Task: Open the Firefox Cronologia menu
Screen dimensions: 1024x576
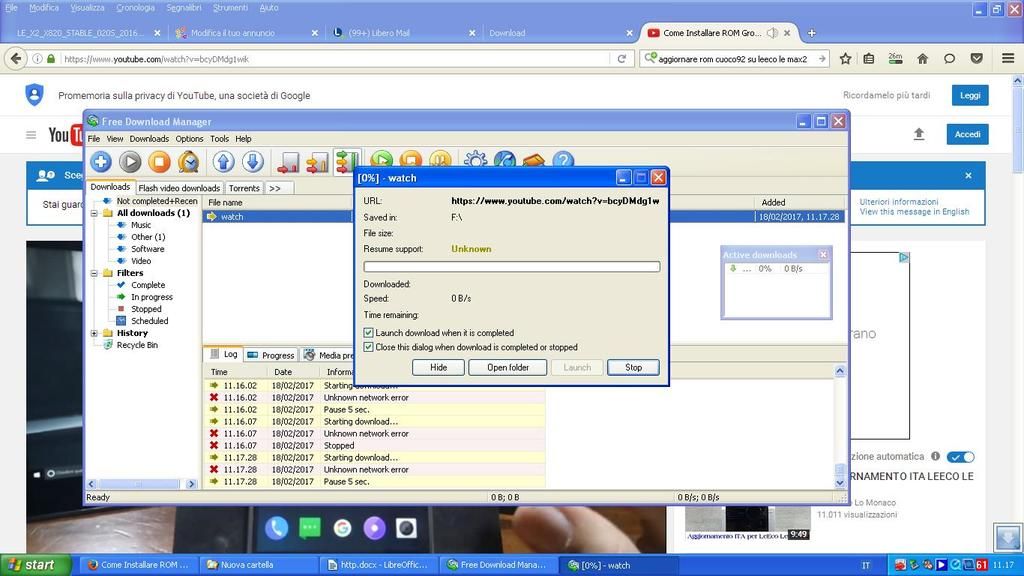Action: tap(135, 8)
